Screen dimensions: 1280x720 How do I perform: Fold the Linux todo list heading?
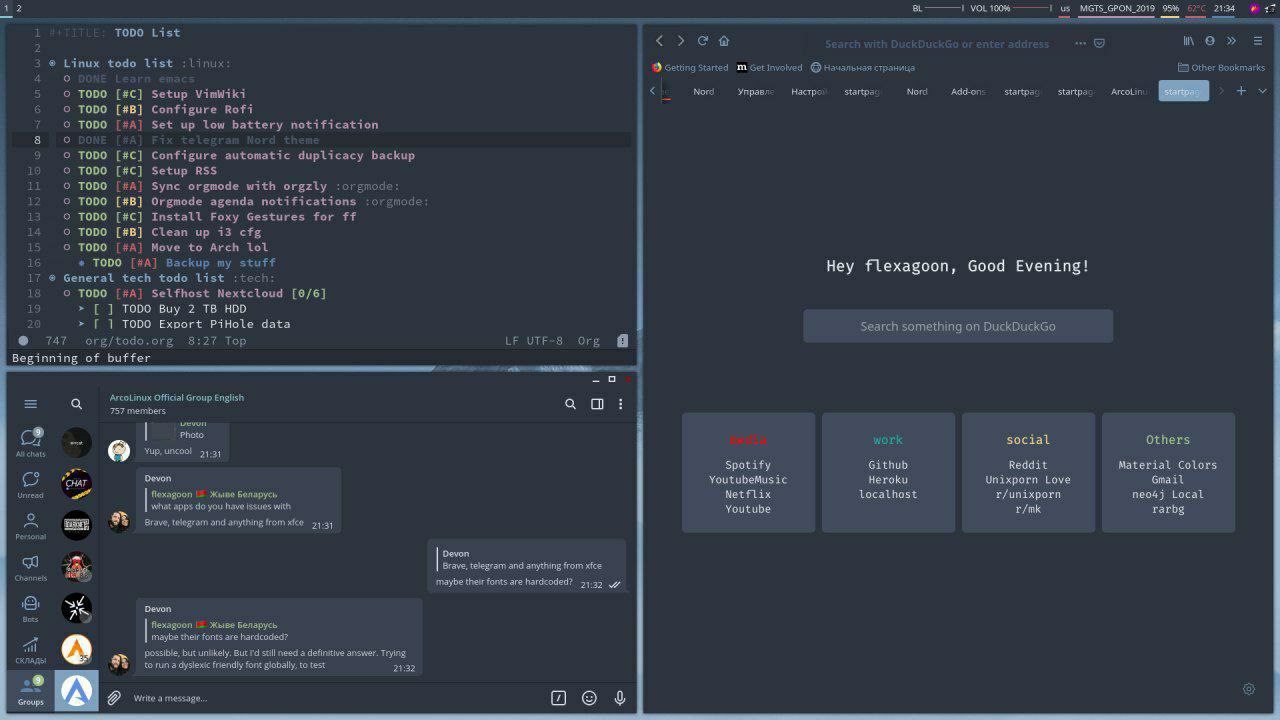click(52, 63)
